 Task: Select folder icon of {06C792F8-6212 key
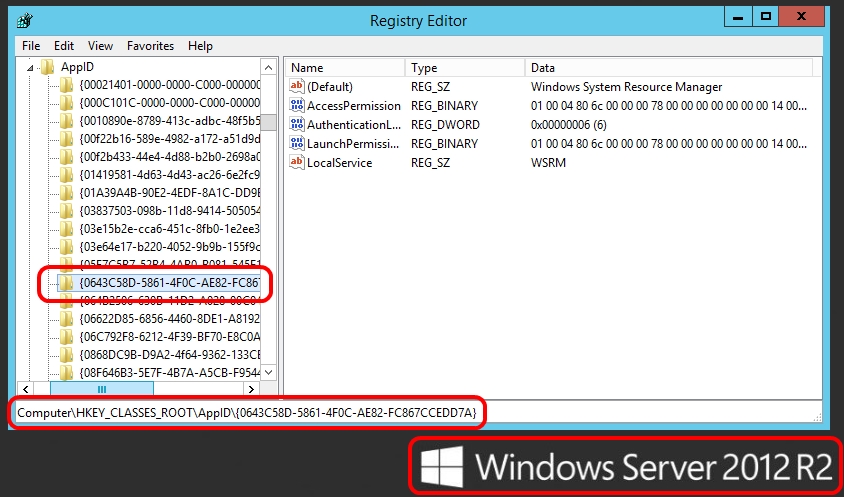(x=66, y=337)
